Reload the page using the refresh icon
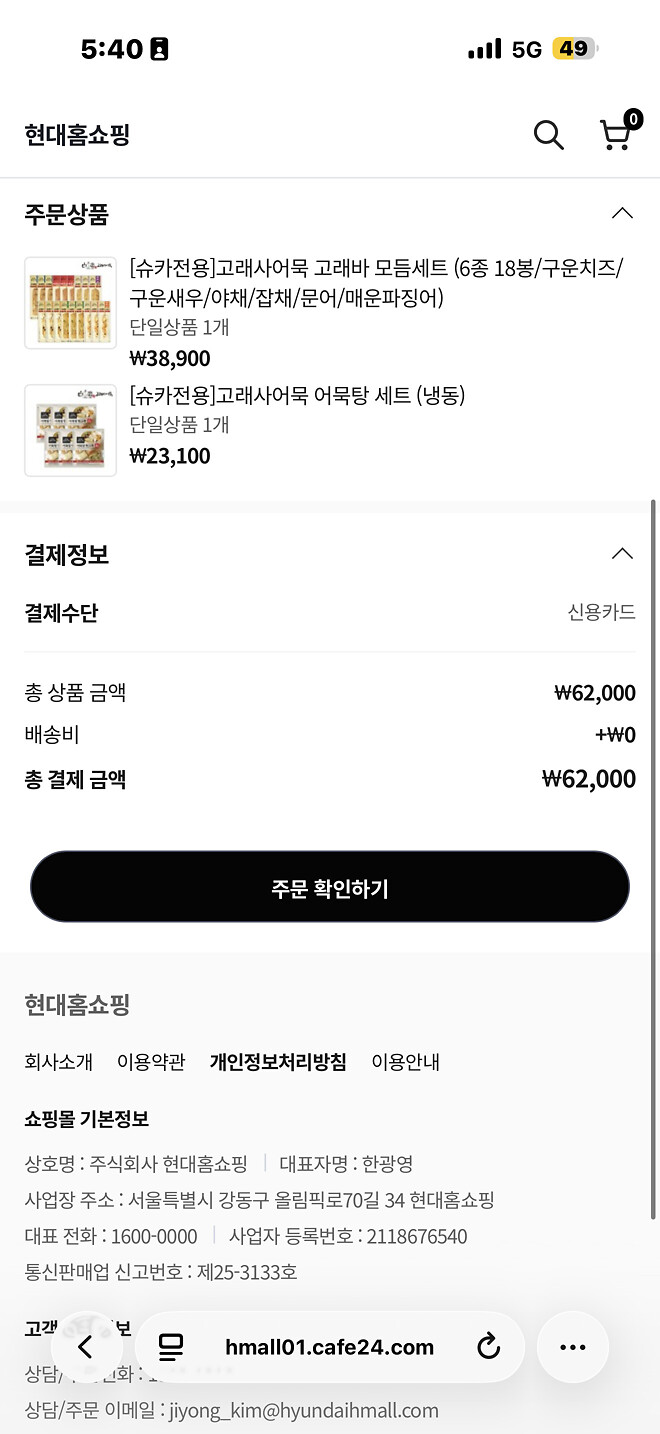 [x=489, y=1346]
